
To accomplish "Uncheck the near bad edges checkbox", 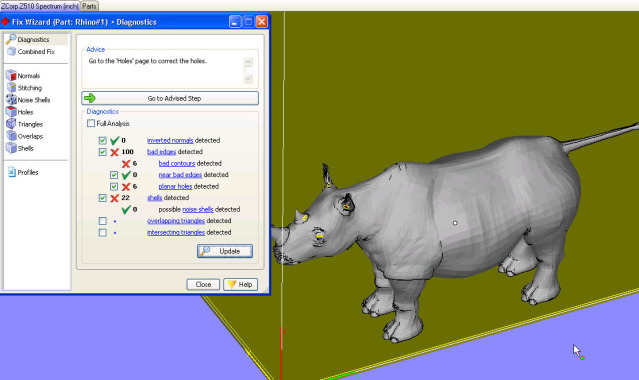I will click(114, 175).
